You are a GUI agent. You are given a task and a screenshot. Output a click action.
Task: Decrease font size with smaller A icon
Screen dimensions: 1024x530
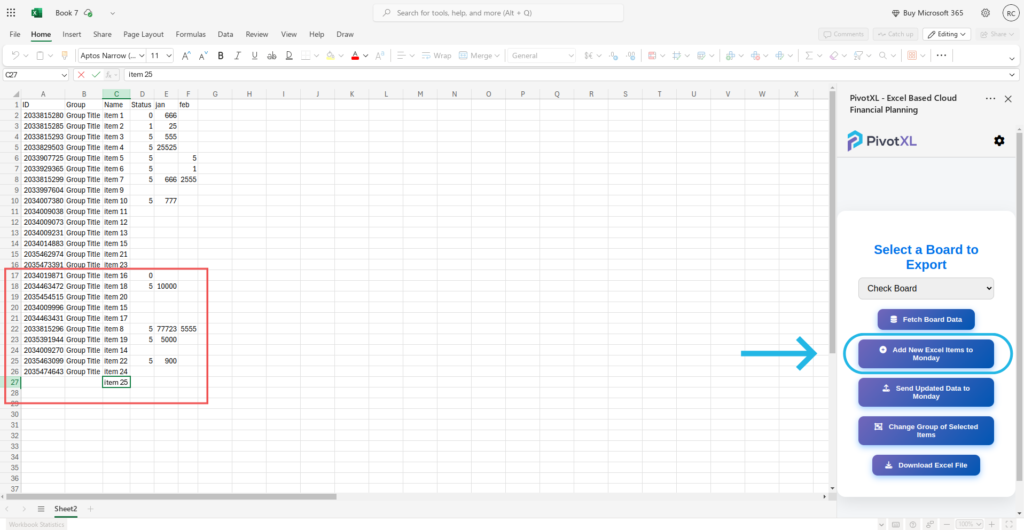click(x=203, y=55)
